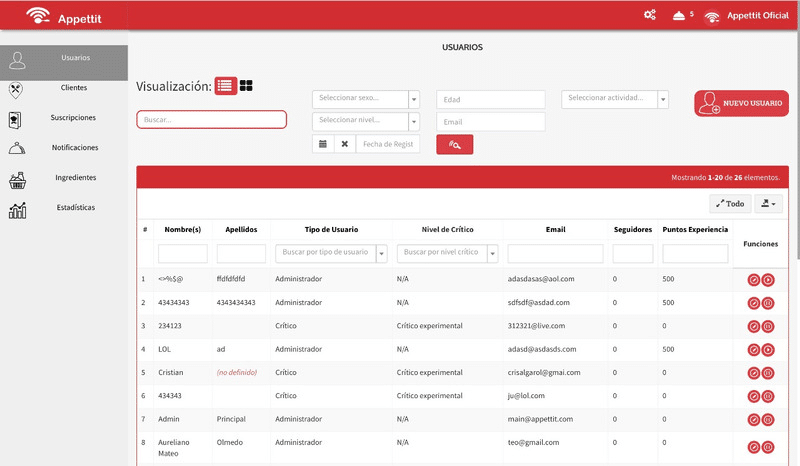Switch to list view visualization
This screenshot has width=800, height=466.
[226, 86]
